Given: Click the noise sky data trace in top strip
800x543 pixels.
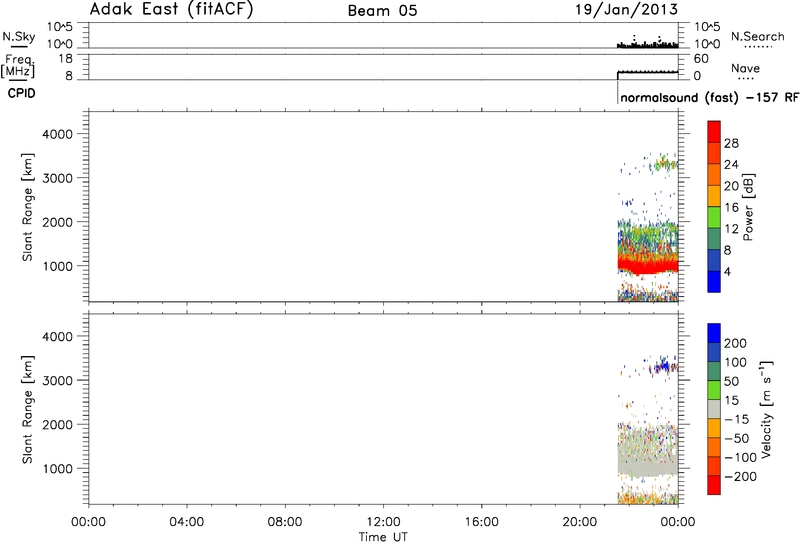Looking at the screenshot, I should coord(647,44).
